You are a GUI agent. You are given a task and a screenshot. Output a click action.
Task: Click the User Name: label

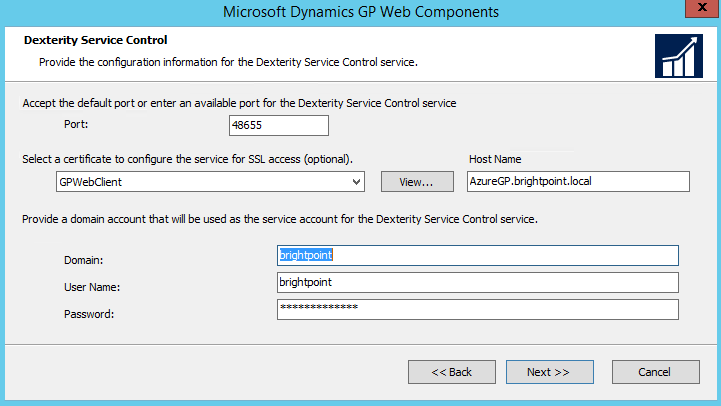[90, 287]
